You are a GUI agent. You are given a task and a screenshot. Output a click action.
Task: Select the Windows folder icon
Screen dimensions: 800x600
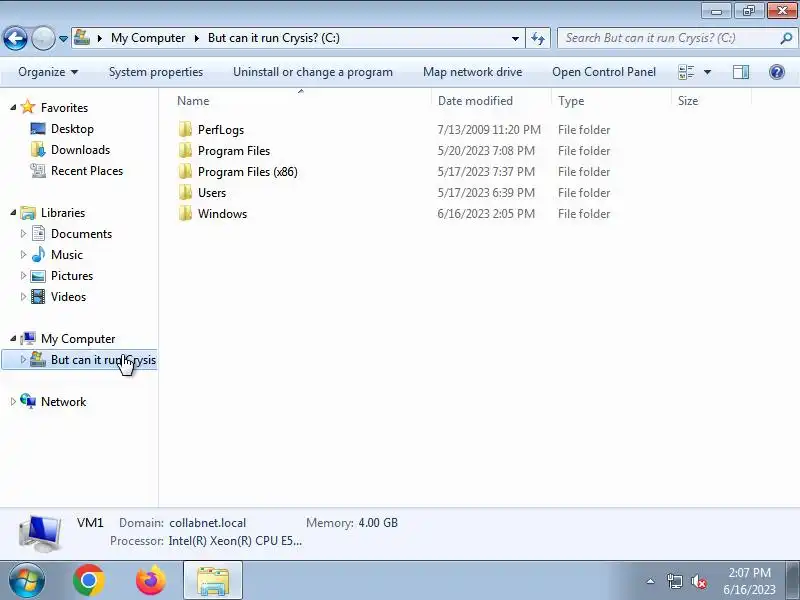(185, 213)
